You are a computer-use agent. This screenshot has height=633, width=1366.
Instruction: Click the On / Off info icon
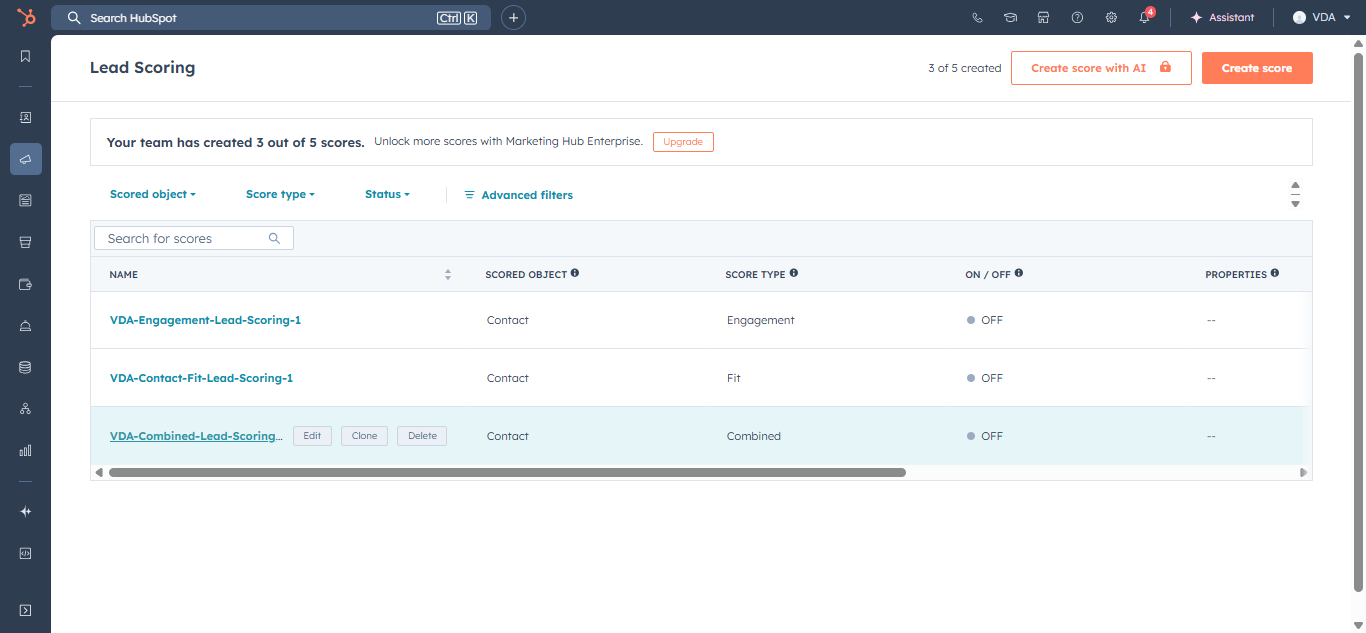point(1019,273)
